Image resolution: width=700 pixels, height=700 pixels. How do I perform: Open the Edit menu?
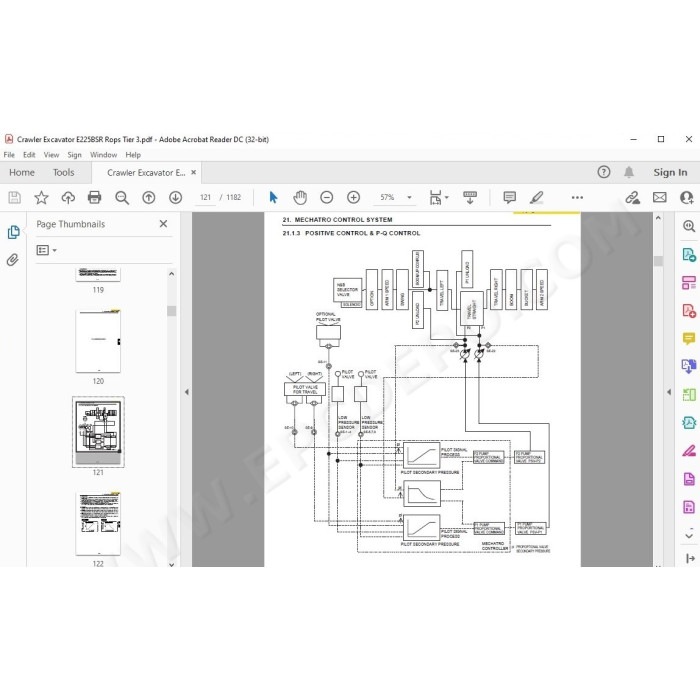[29, 154]
